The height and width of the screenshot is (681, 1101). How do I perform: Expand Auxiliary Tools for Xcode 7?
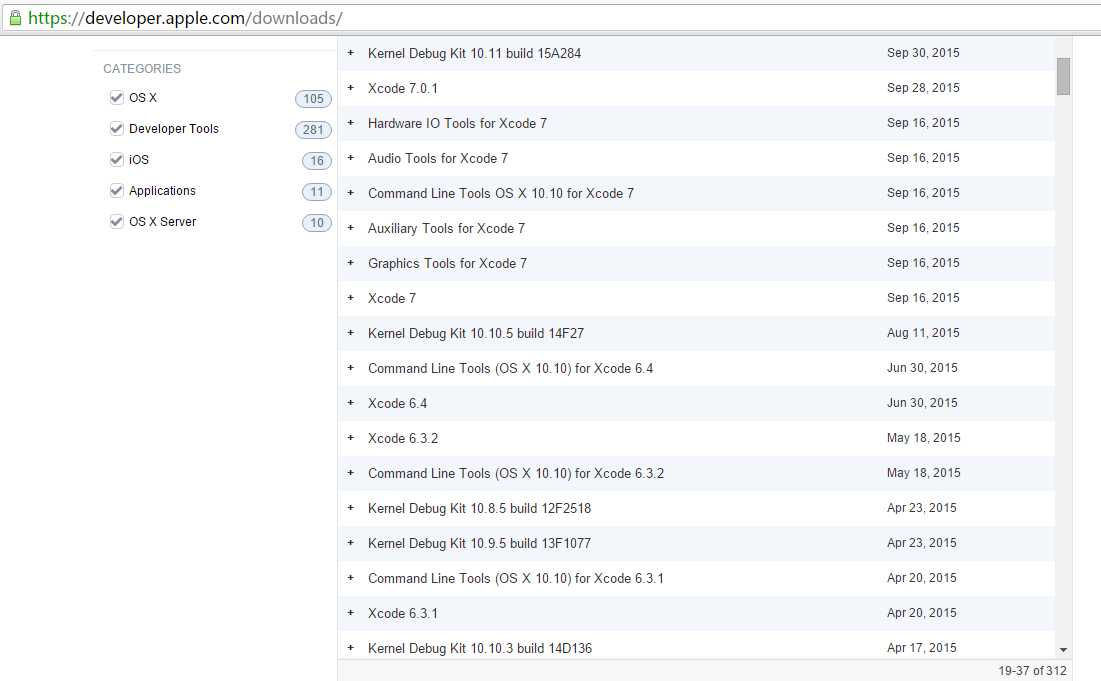tap(350, 228)
